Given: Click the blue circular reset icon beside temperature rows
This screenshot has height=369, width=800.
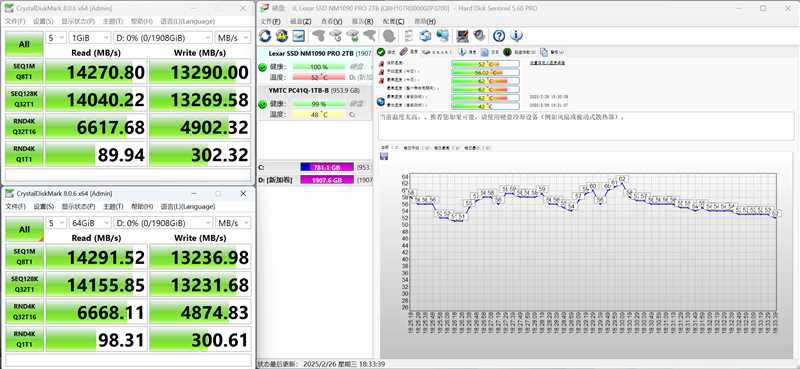Looking at the screenshot, I should tap(381, 102).
